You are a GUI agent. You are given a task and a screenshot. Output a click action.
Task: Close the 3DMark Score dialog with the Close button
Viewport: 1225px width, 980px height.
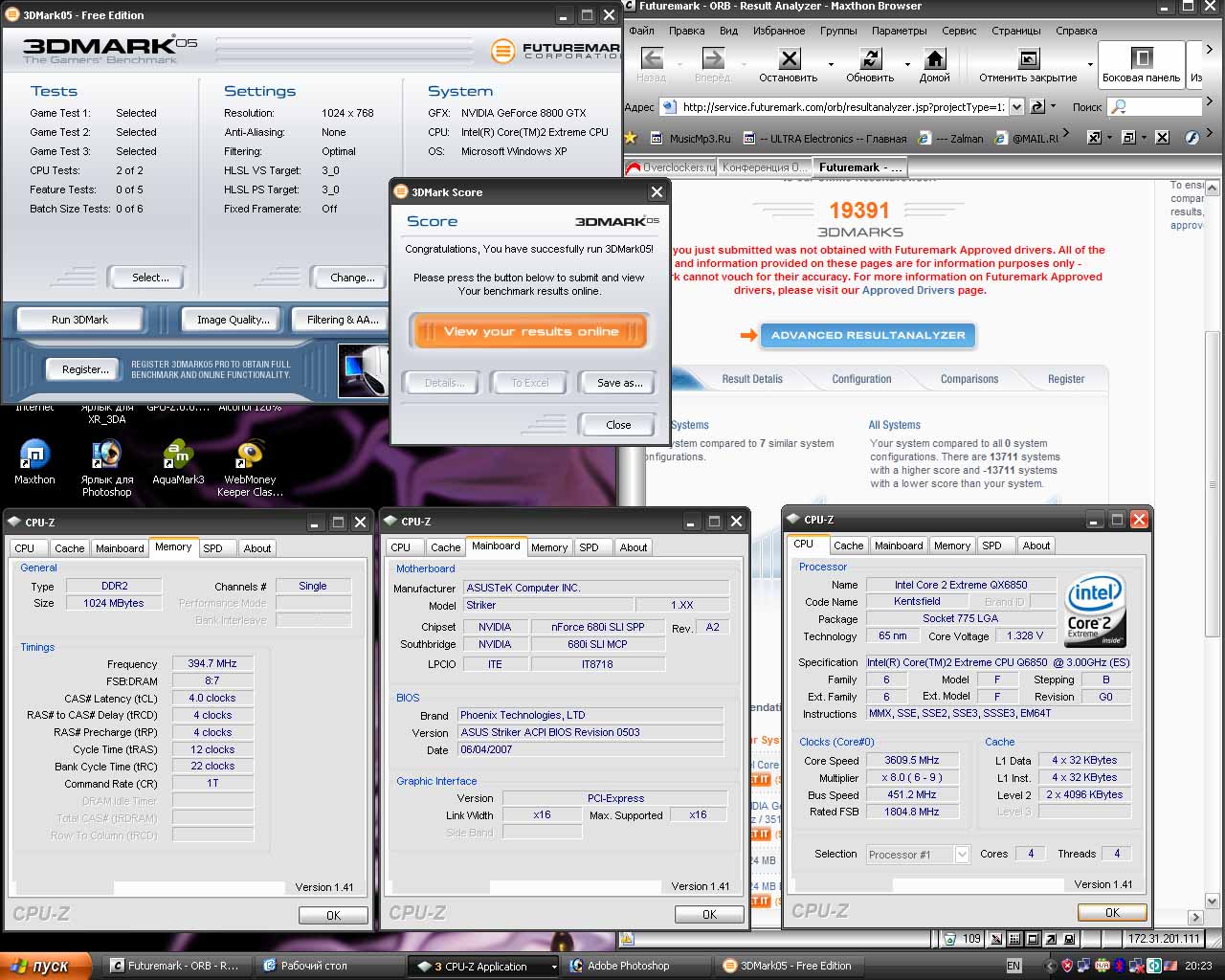click(618, 425)
